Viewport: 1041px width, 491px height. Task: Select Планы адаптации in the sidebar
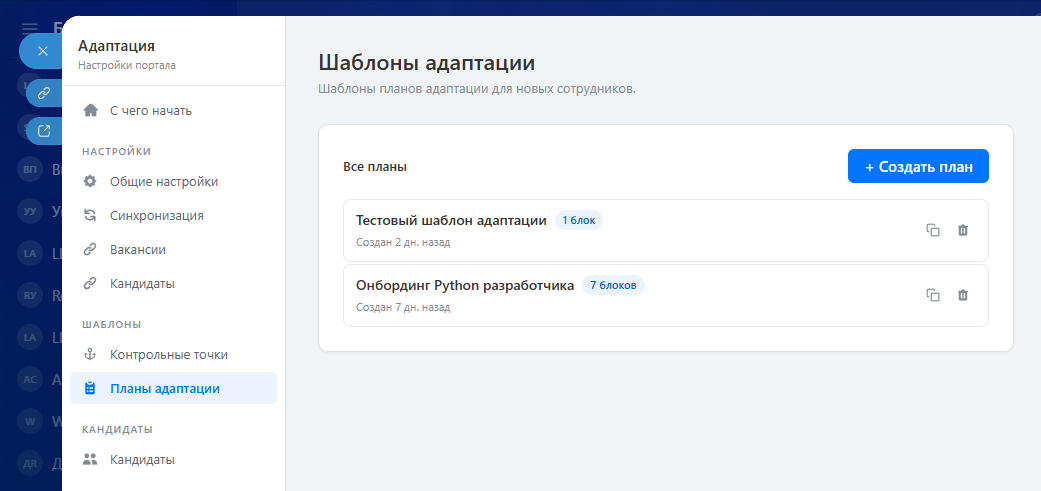[164, 389]
